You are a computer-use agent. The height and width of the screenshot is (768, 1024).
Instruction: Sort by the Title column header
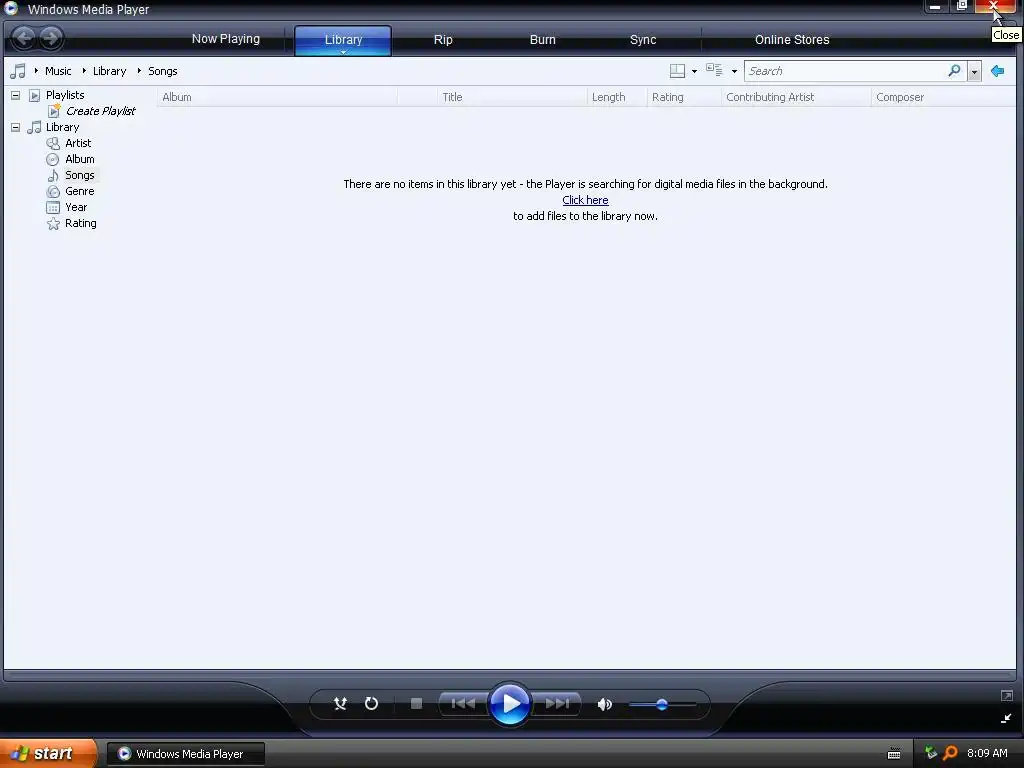(511, 97)
